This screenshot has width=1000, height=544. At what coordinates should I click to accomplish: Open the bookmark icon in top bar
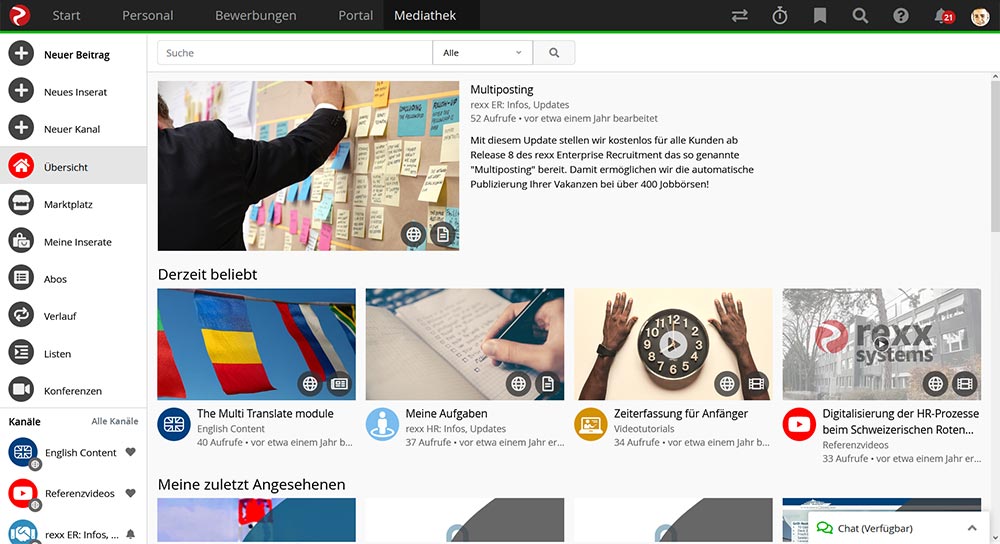click(820, 16)
